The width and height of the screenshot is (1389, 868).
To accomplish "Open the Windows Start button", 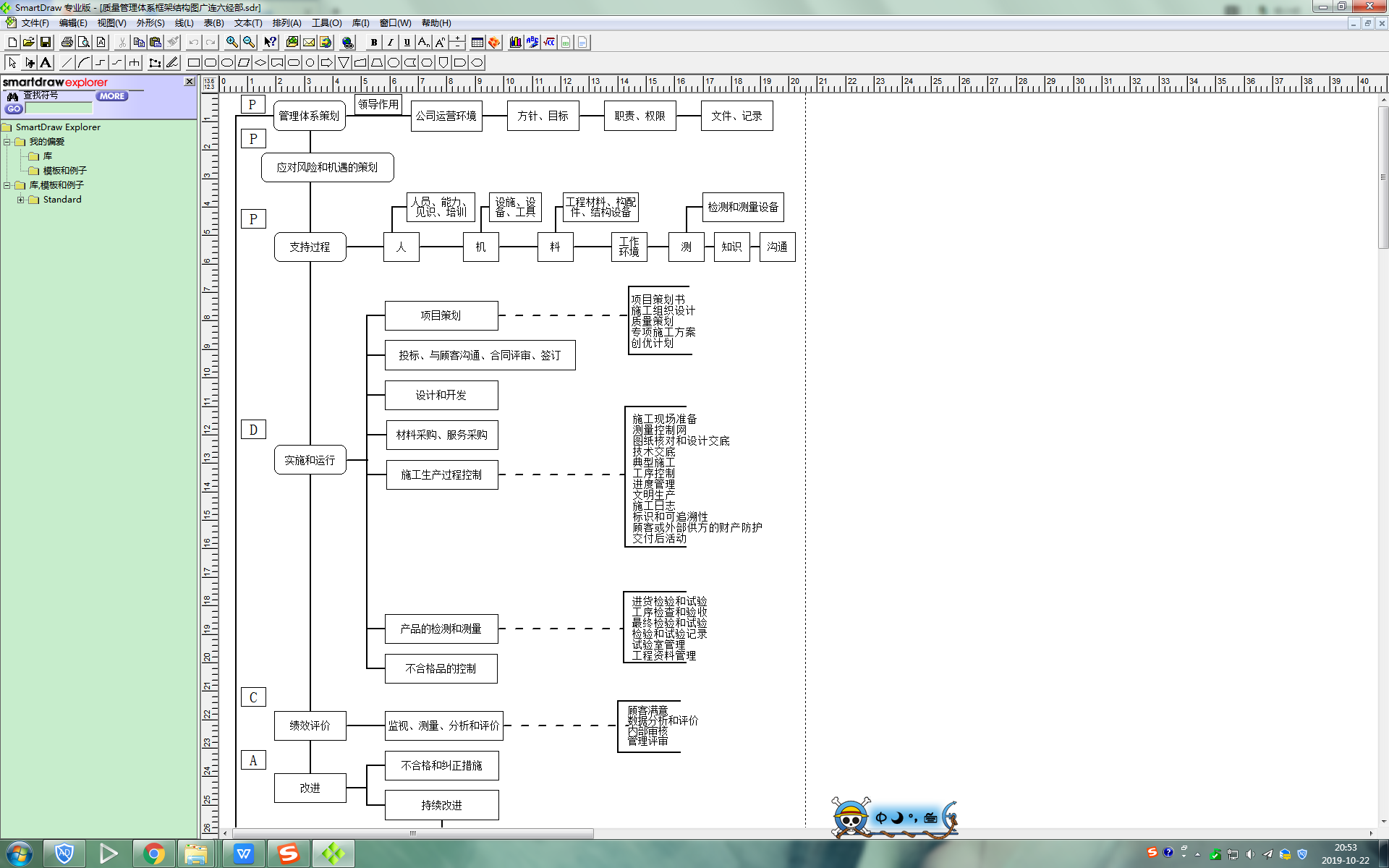I will pos(19,854).
